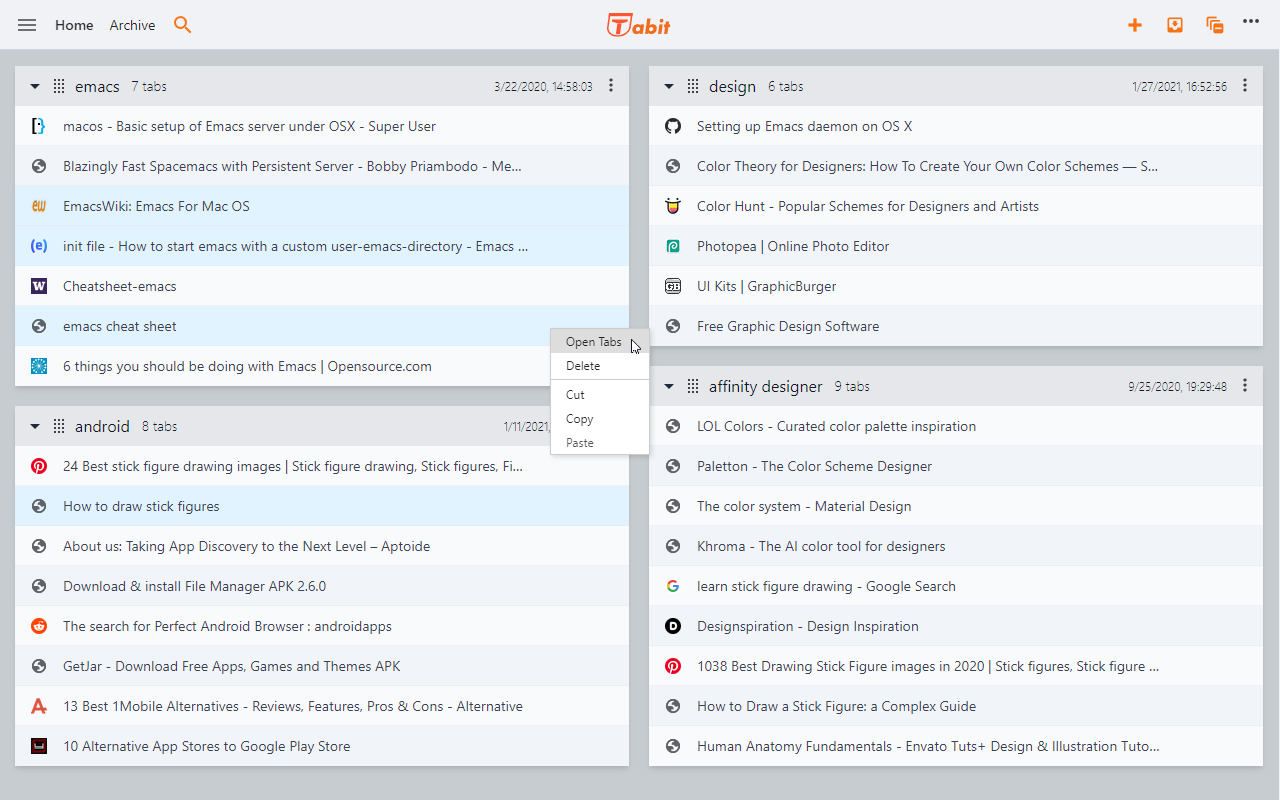Click the orange plus add icon
Image resolution: width=1280 pixels, height=800 pixels.
pos(1135,25)
